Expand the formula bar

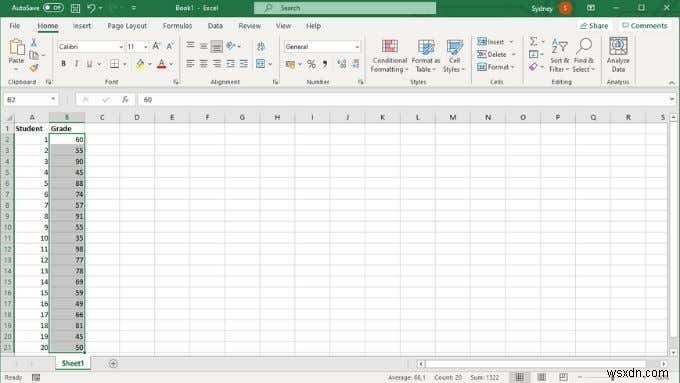pos(671,99)
